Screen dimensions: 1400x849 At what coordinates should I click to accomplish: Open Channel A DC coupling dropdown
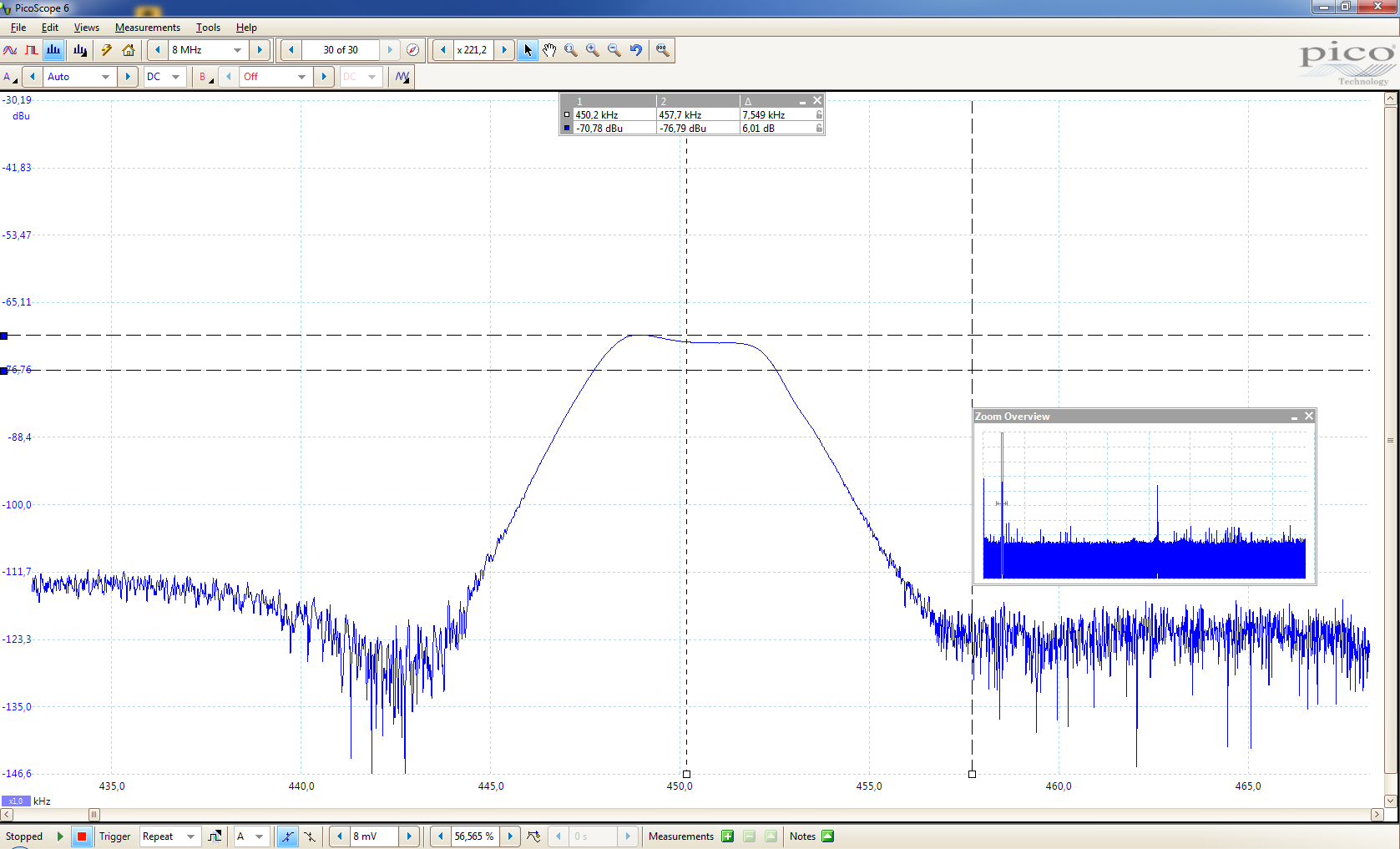click(175, 77)
